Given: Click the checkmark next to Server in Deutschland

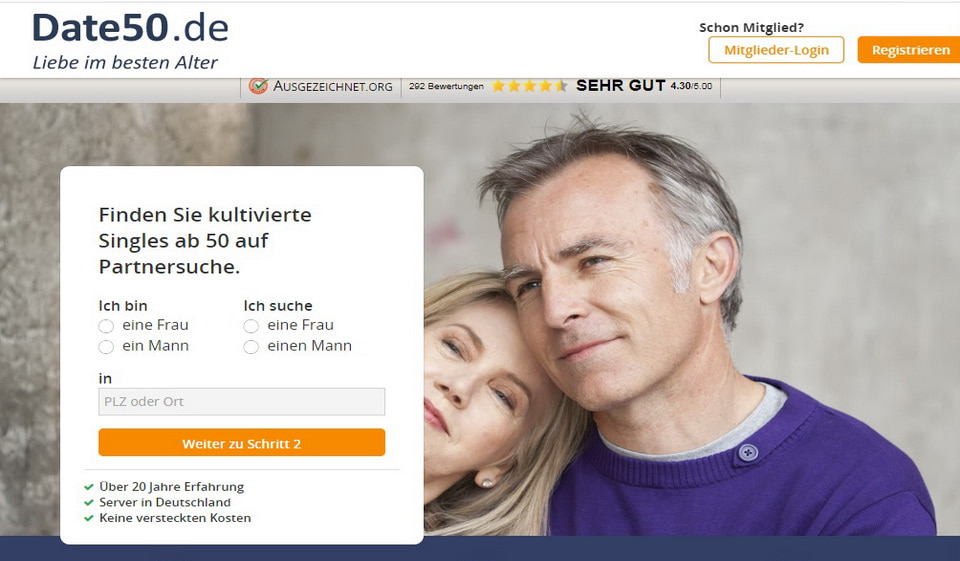Looking at the screenshot, I should coord(89,503).
